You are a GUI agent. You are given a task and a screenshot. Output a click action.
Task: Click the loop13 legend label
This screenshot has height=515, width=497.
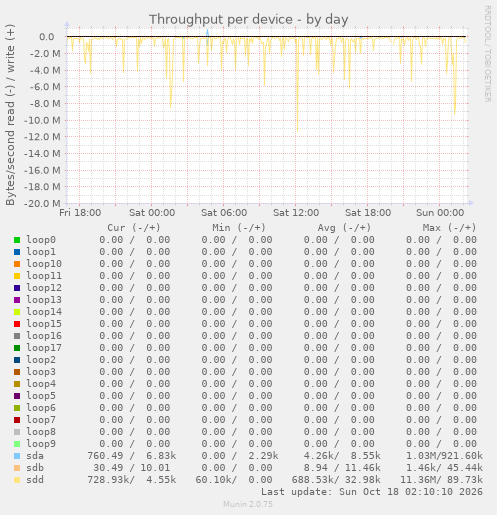44,300
